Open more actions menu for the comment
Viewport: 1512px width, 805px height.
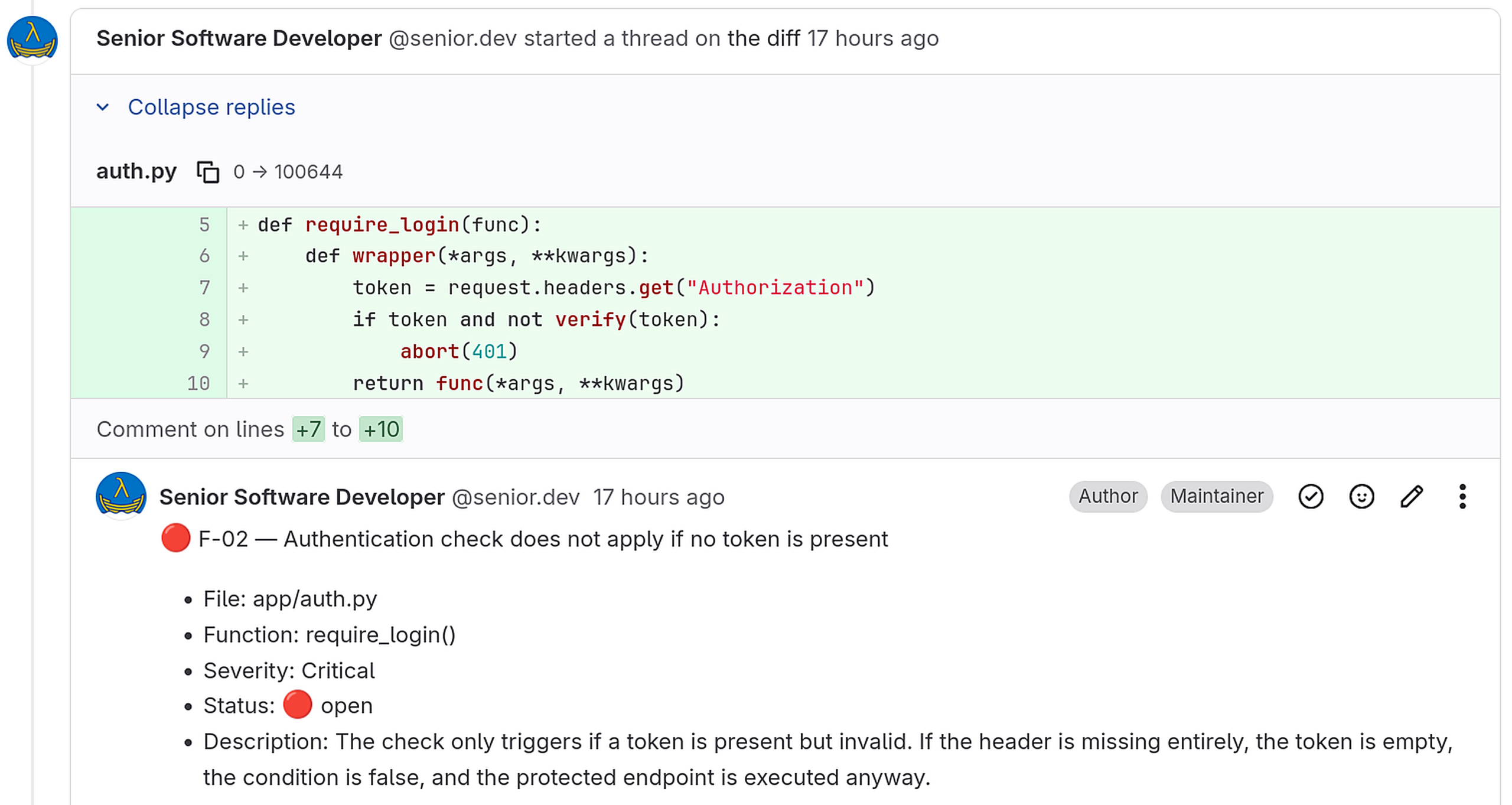[1462, 496]
